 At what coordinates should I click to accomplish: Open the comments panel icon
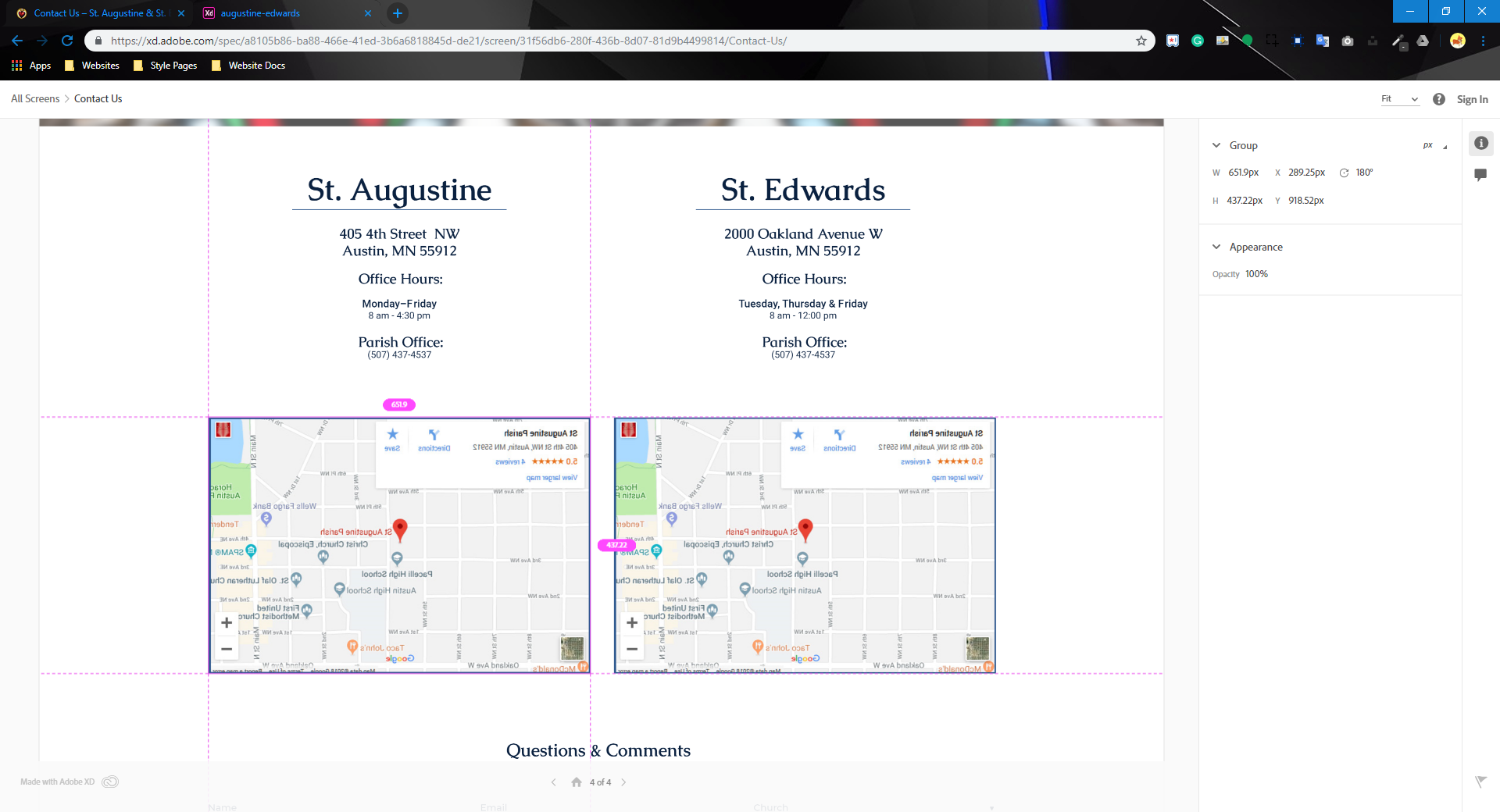point(1480,175)
